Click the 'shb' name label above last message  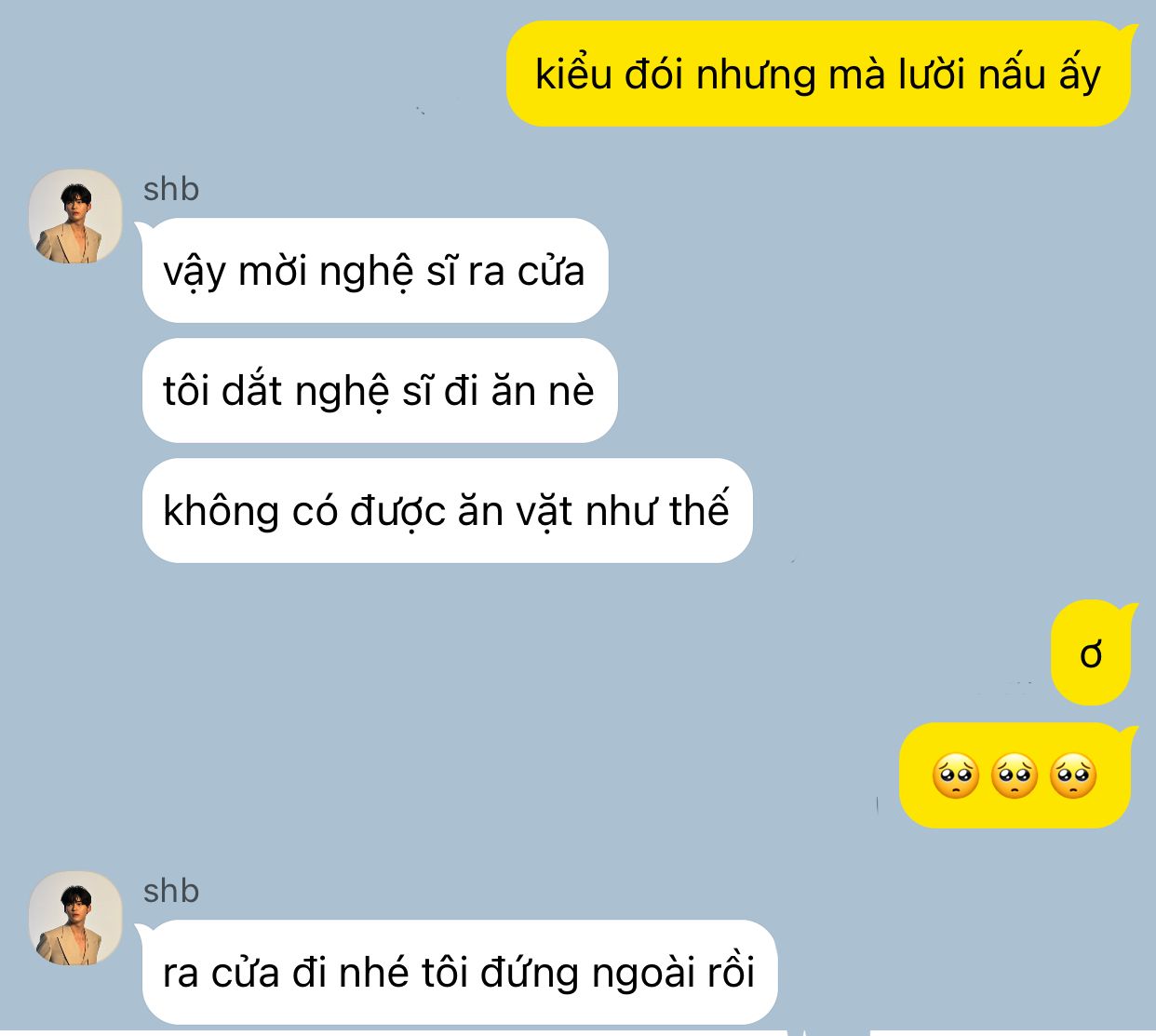point(171,891)
